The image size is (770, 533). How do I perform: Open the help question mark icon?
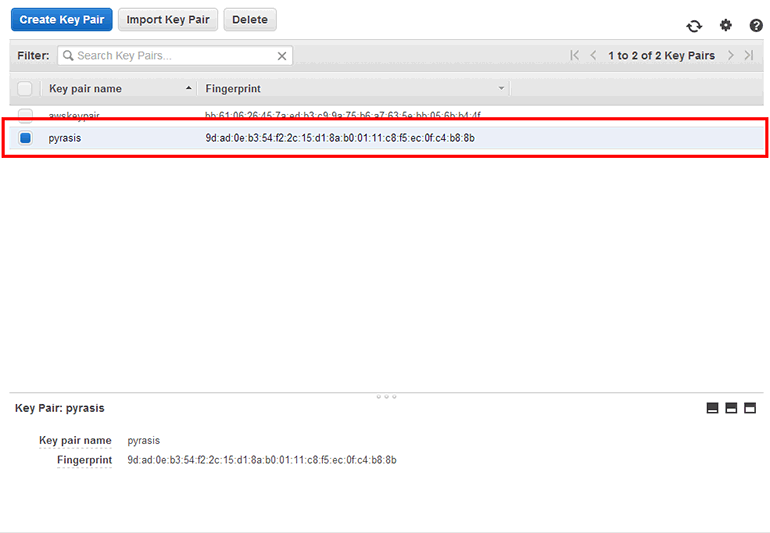[756, 26]
